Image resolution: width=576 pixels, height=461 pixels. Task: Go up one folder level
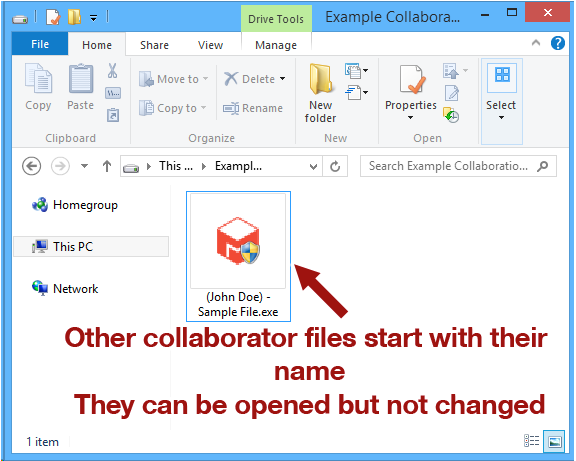(x=107, y=166)
